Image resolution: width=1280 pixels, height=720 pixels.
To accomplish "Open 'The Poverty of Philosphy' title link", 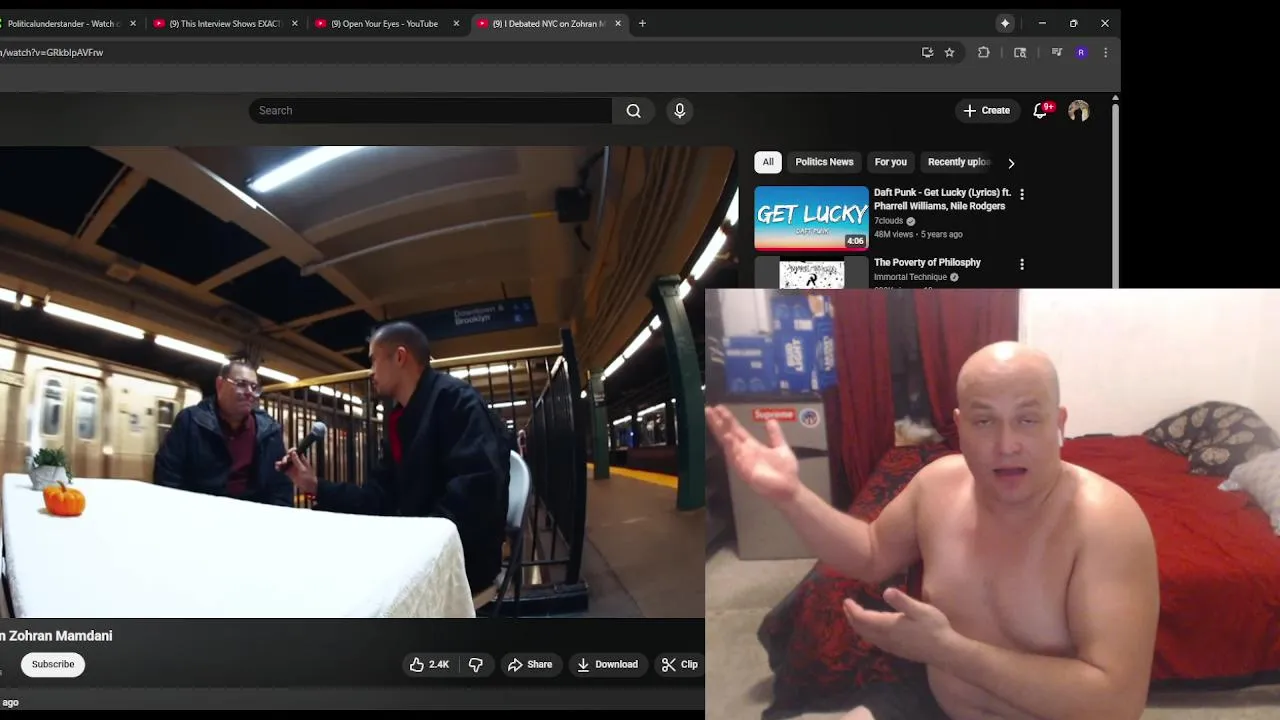I will point(927,262).
